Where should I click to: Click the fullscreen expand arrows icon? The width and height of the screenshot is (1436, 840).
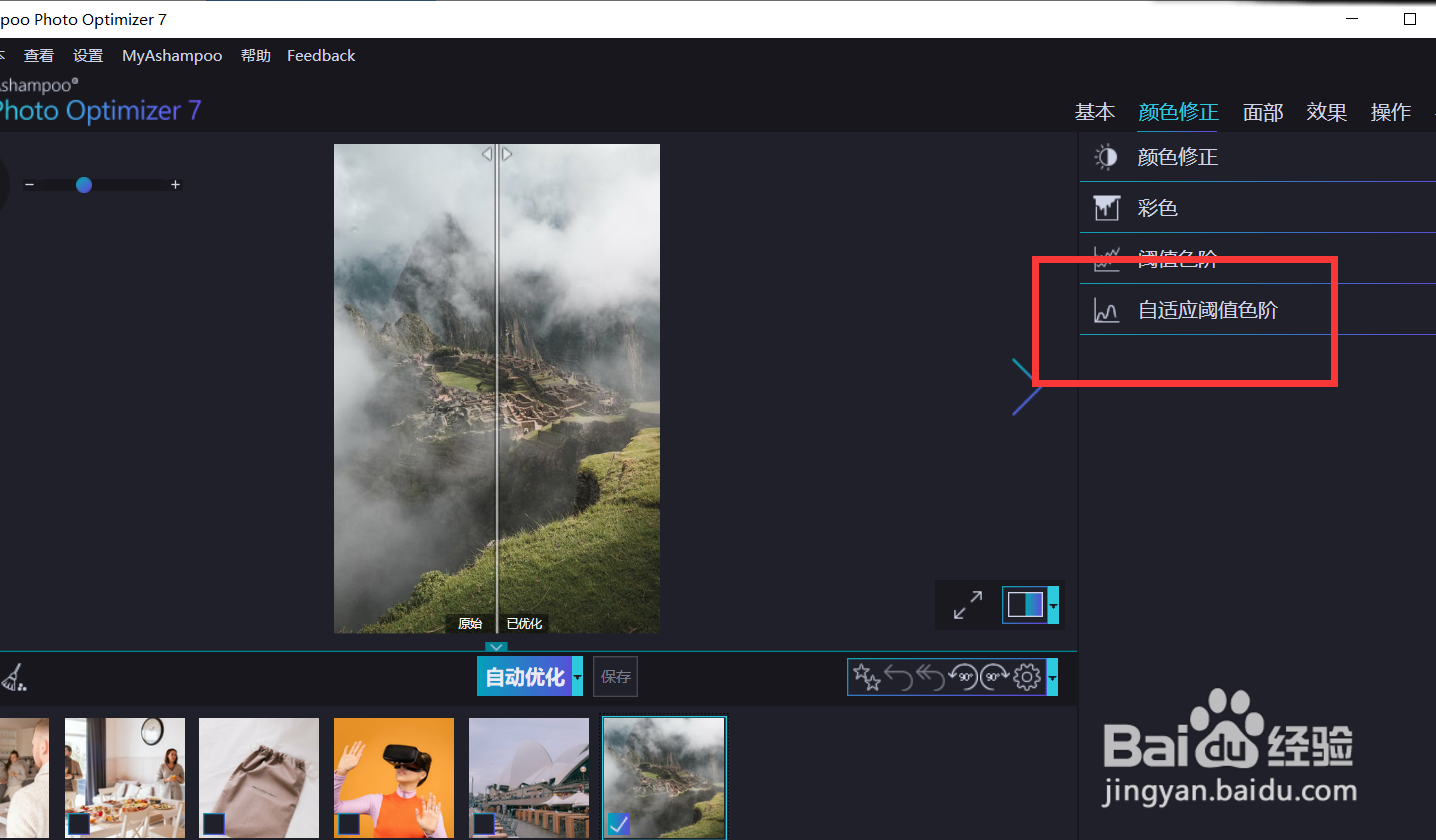(x=967, y=605)
